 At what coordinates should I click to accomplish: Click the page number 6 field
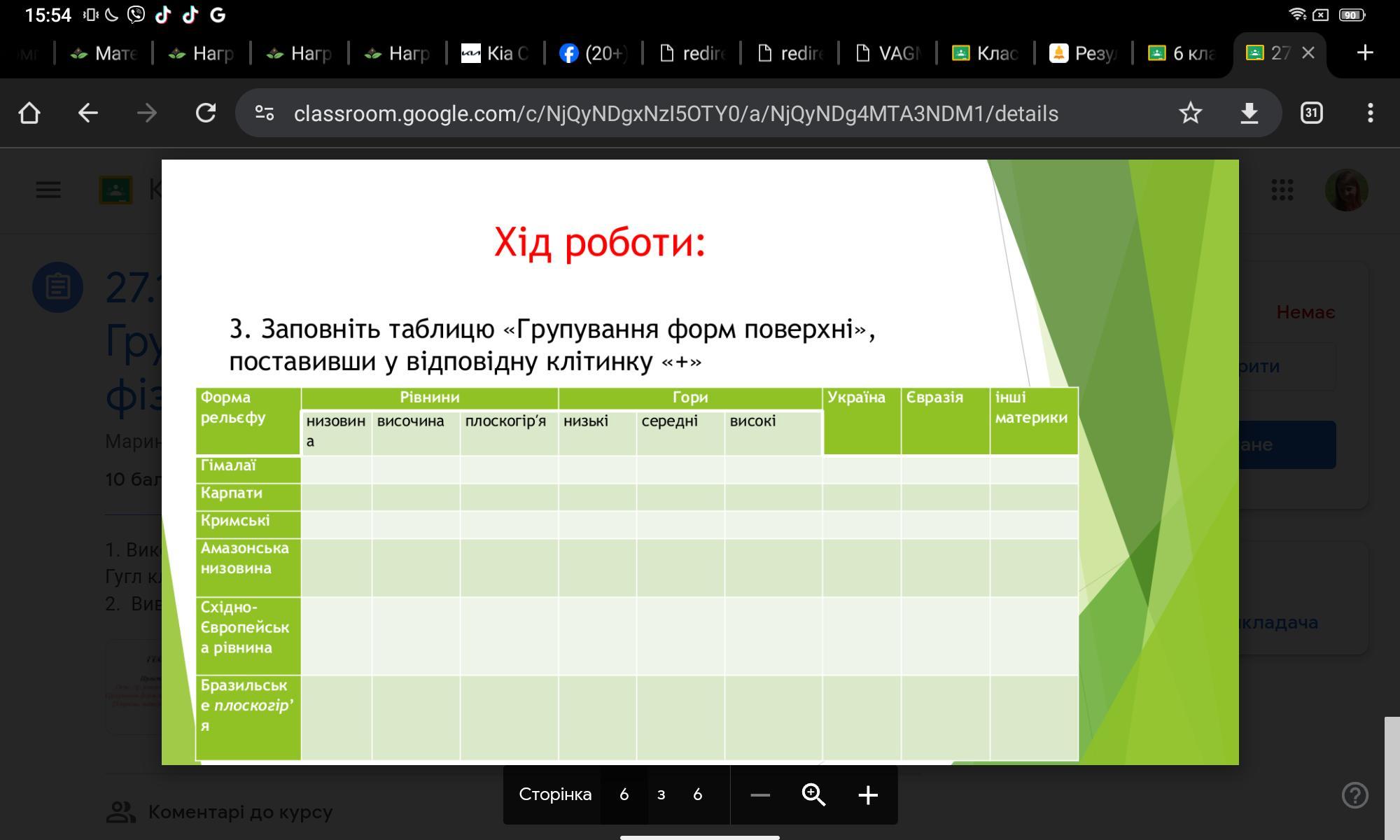coord(624,794)
